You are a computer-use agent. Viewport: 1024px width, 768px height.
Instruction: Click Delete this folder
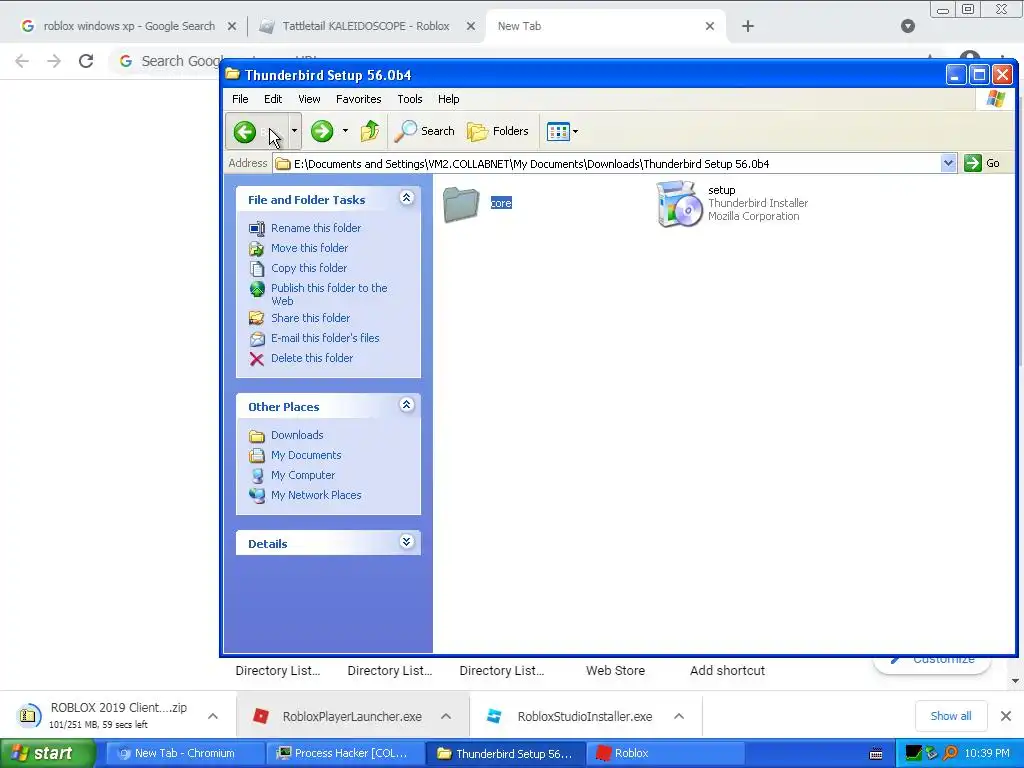point(312,359)
